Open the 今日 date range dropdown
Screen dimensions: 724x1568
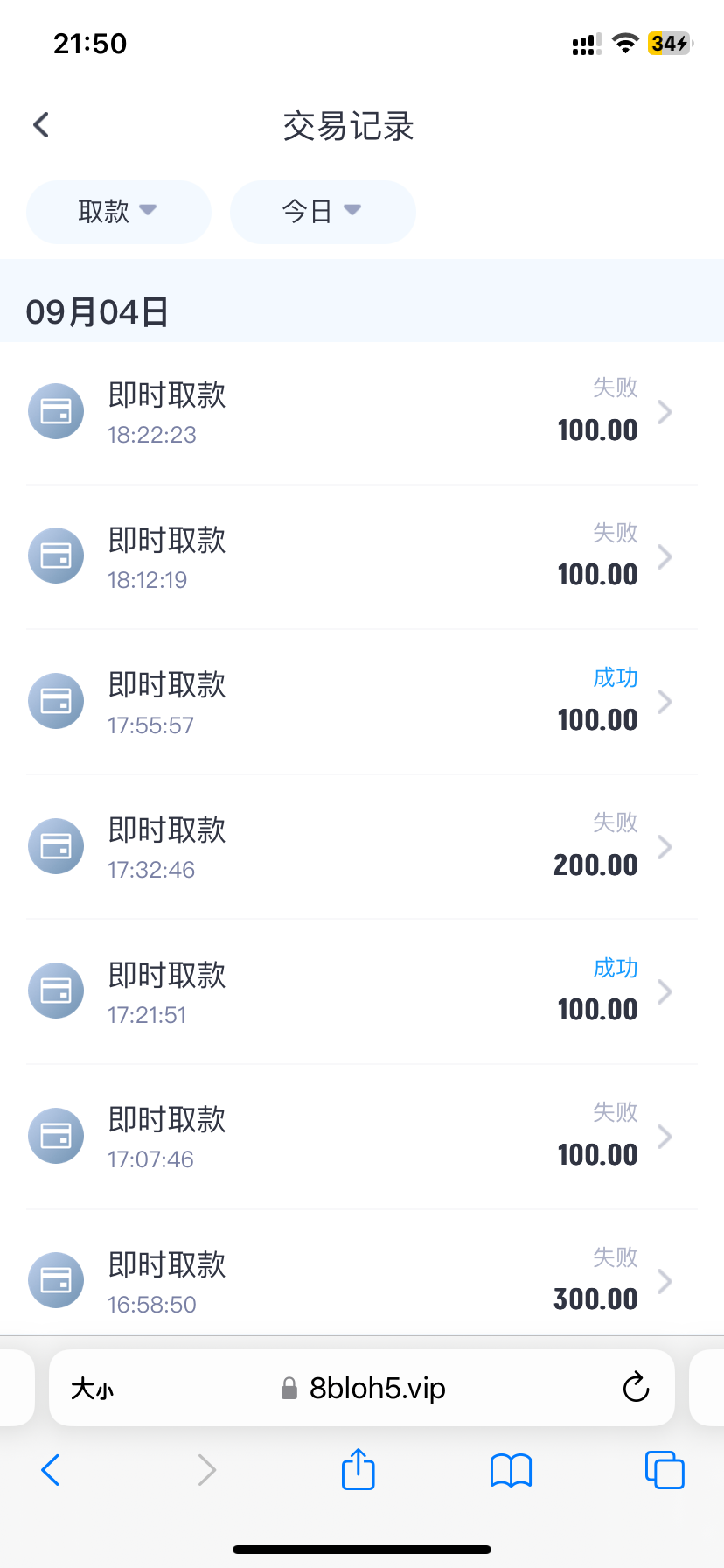pos(322,211)
